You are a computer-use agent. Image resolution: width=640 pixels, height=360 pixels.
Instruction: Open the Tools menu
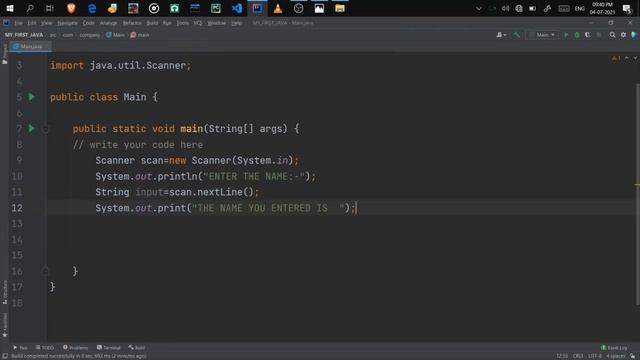(182, 23)
